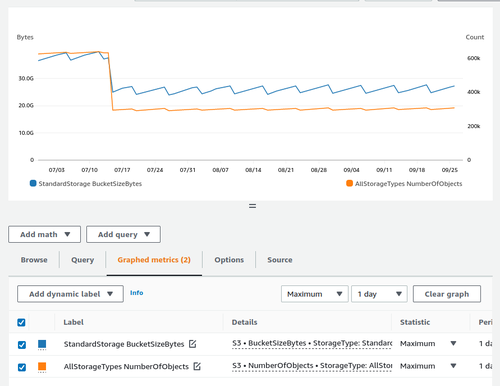Open the Add query dropdown
The height and width of the screenshot is (386, 500).
123,234
